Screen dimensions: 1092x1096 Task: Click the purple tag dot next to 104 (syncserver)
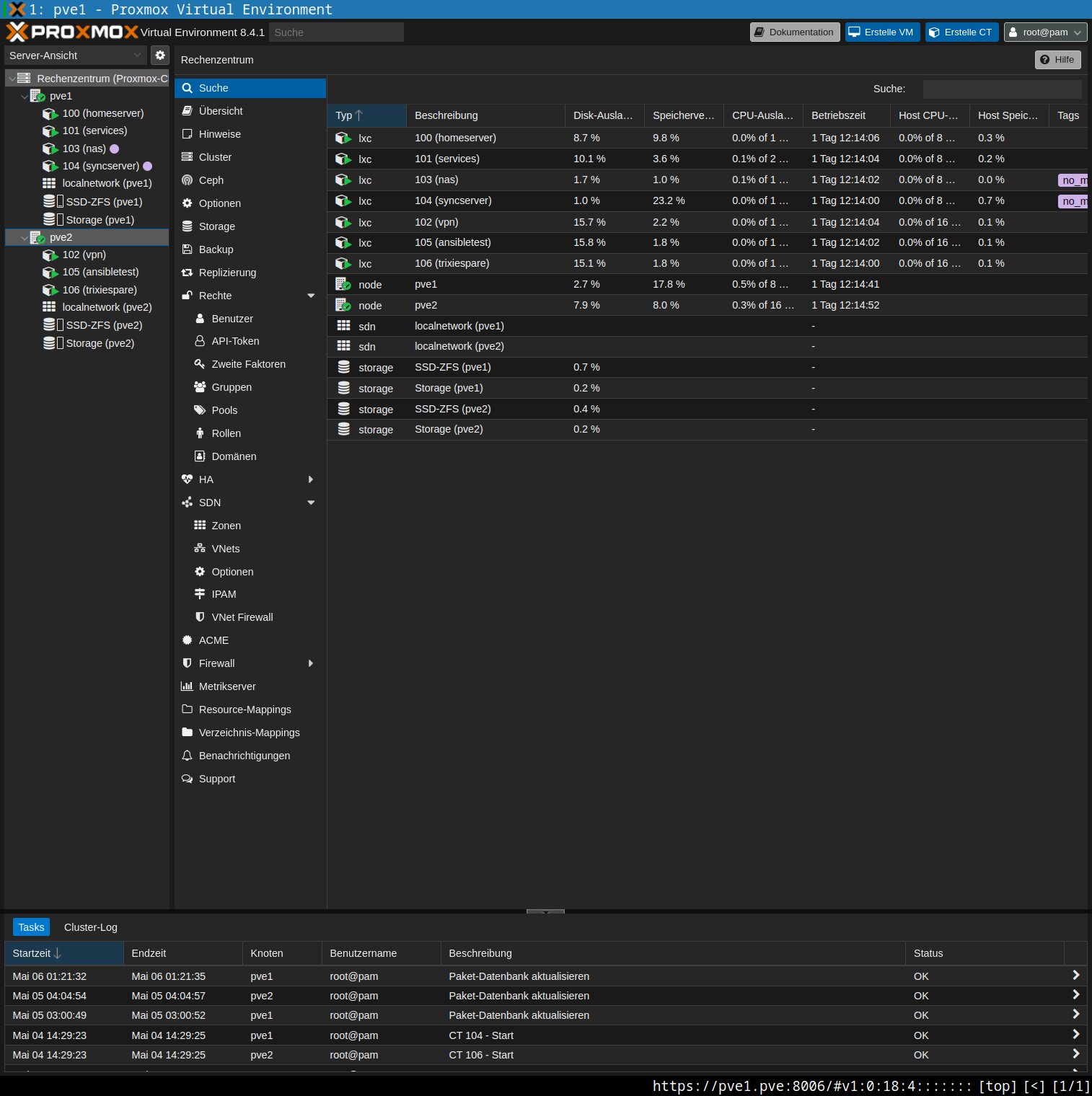[x=148, y=166]
